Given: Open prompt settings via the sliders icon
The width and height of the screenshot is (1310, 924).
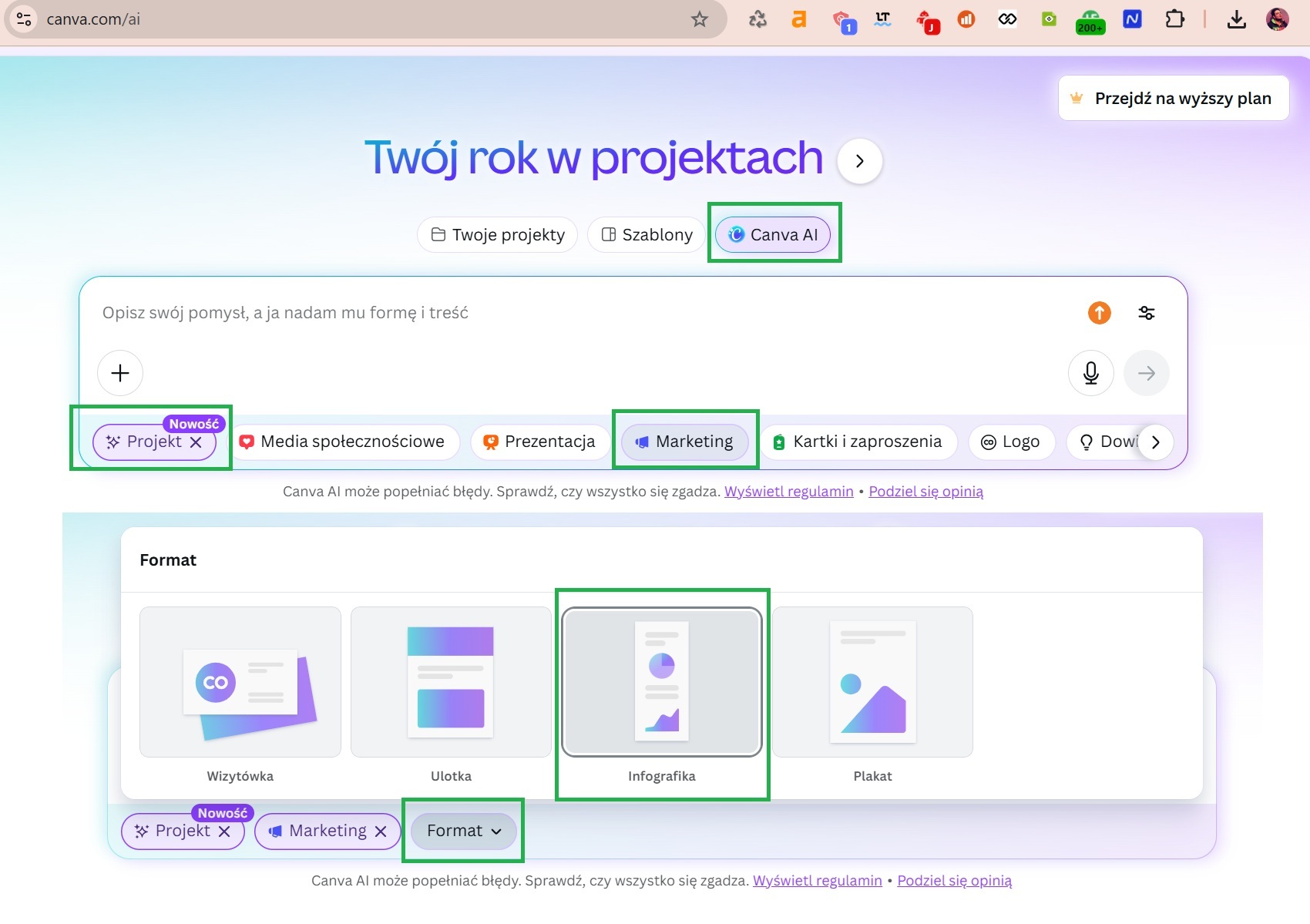Looking at the screenshot, I should pos(1147,313).
